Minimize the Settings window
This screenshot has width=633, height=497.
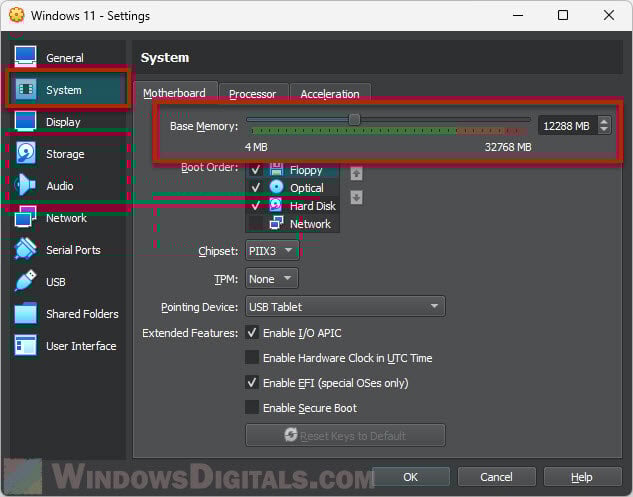518,15
